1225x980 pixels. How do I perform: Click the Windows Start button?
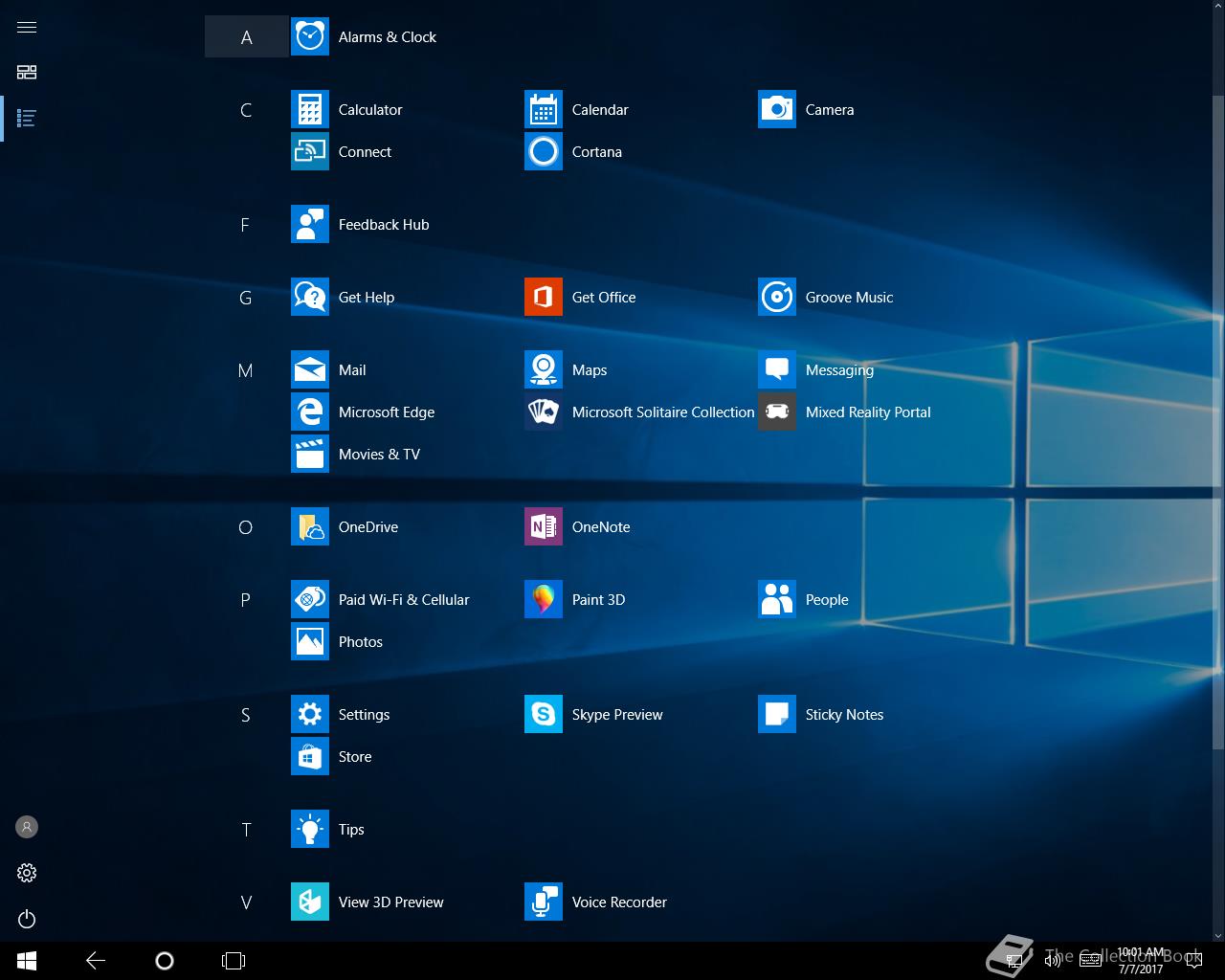(27, 961)
